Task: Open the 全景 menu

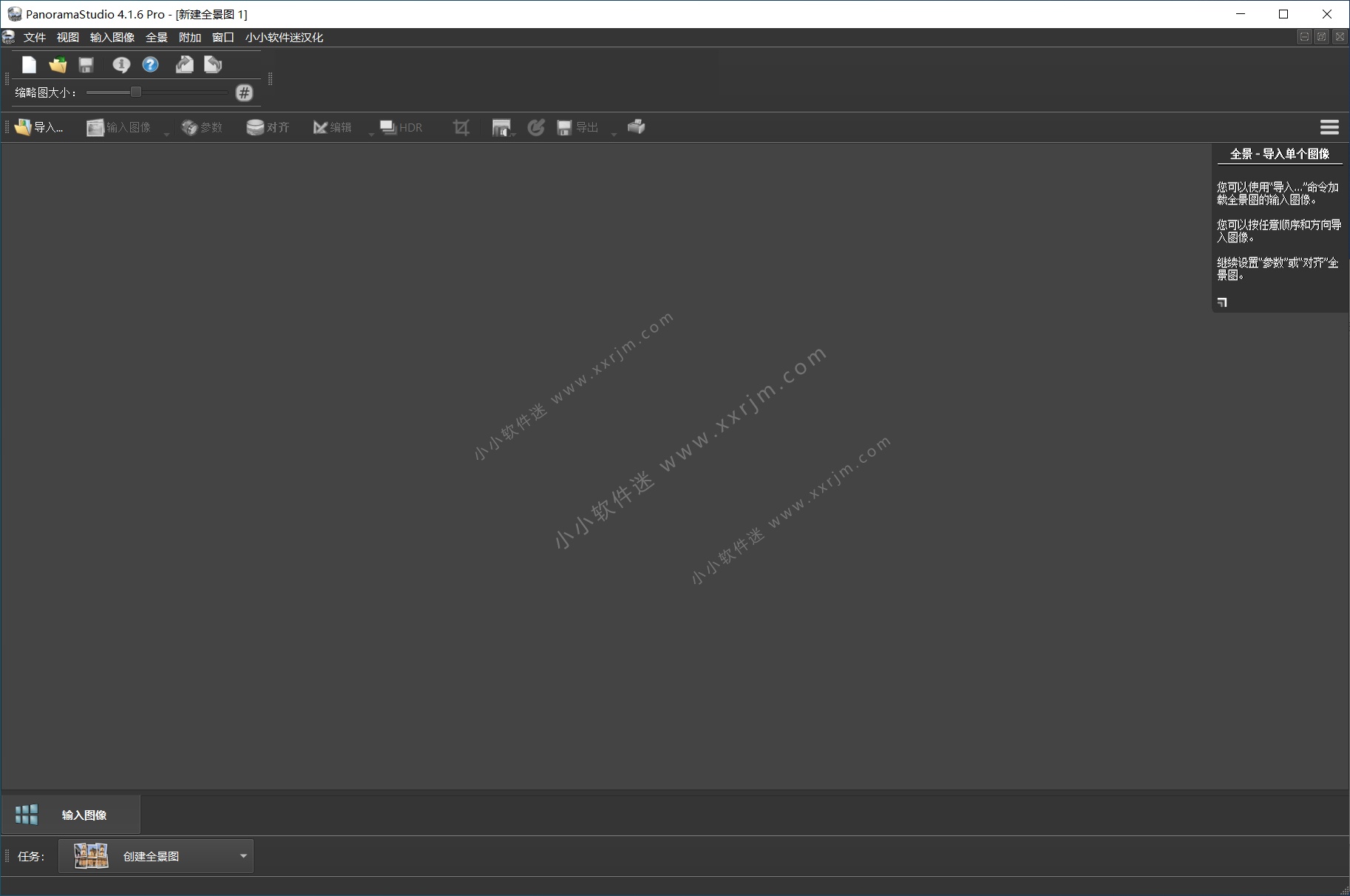Action: click(x=155, y=37)
